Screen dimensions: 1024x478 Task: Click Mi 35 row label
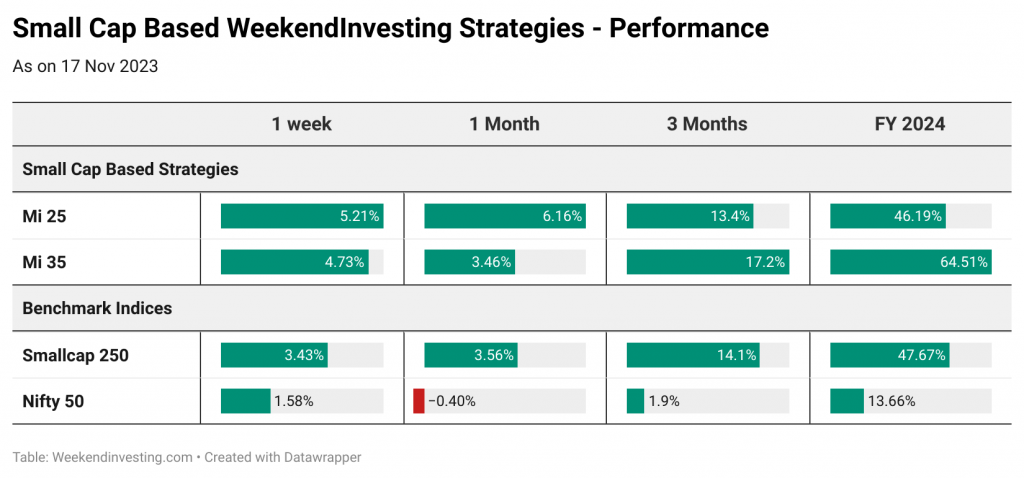[x=44, y=263]
